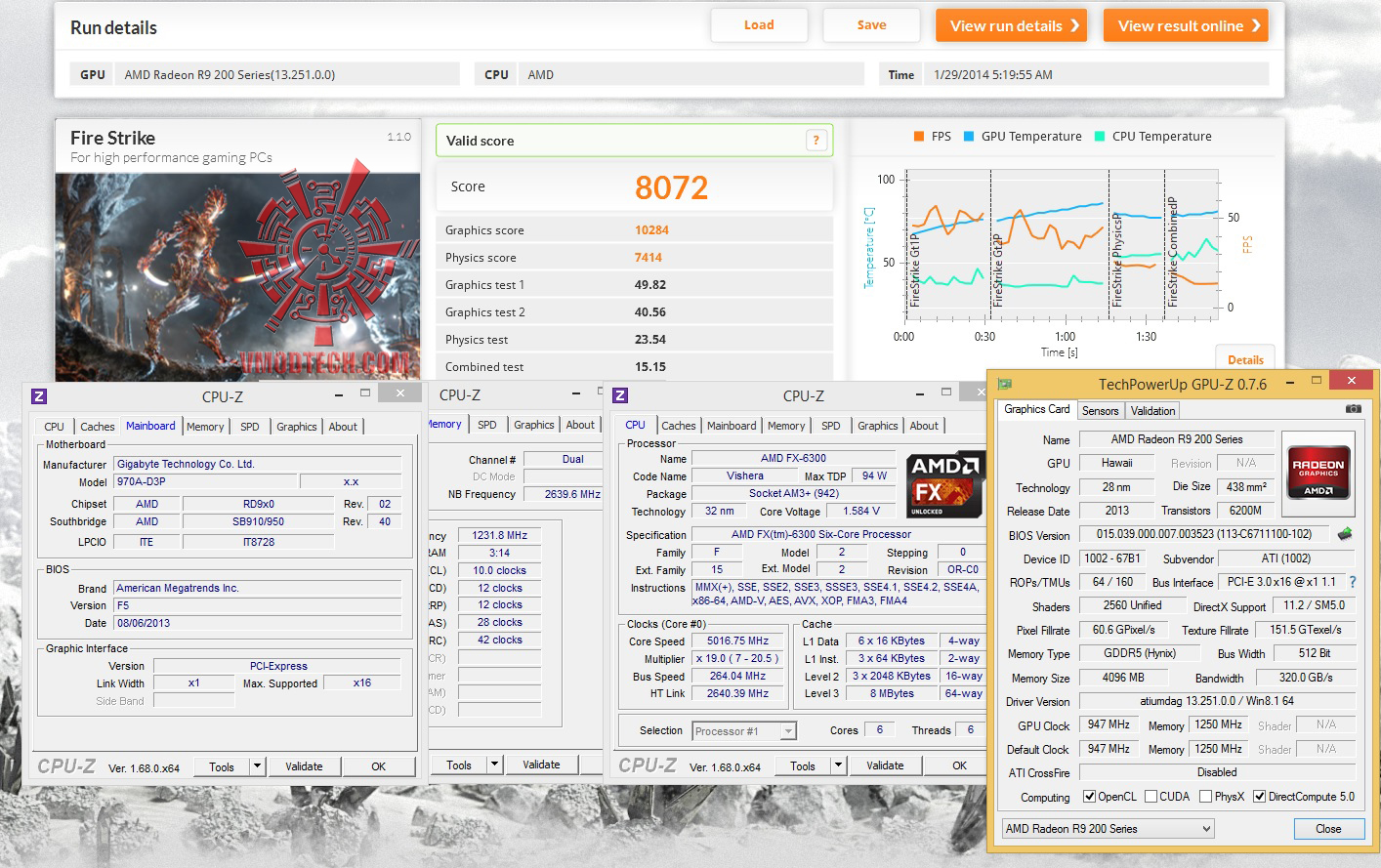
Task: Select CPU tab in Mainboard CPU-Z window
Action: pyautogui.click(x=54, y=427)
